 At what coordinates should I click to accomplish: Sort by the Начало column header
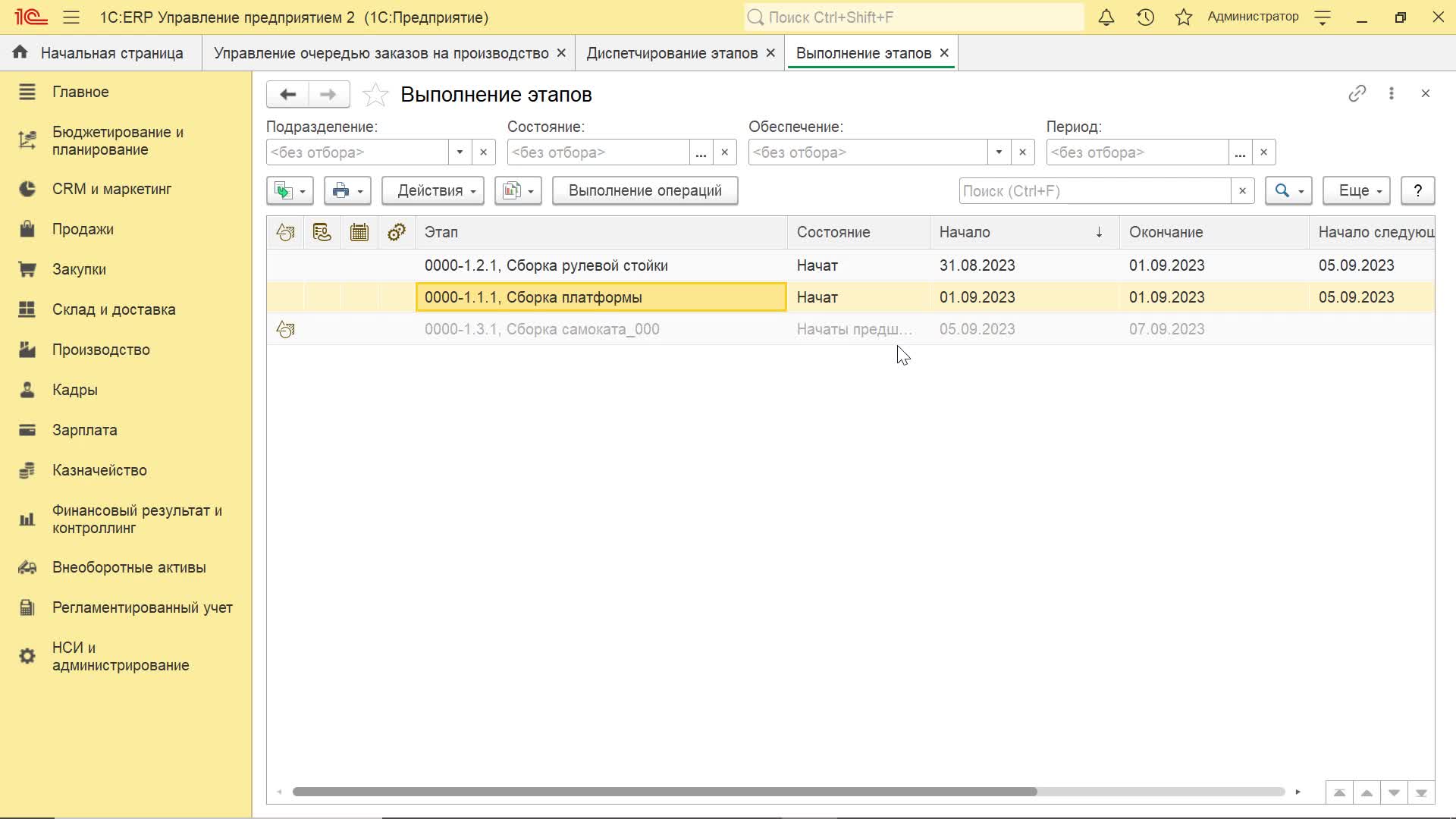click(x=1025, y=232)
